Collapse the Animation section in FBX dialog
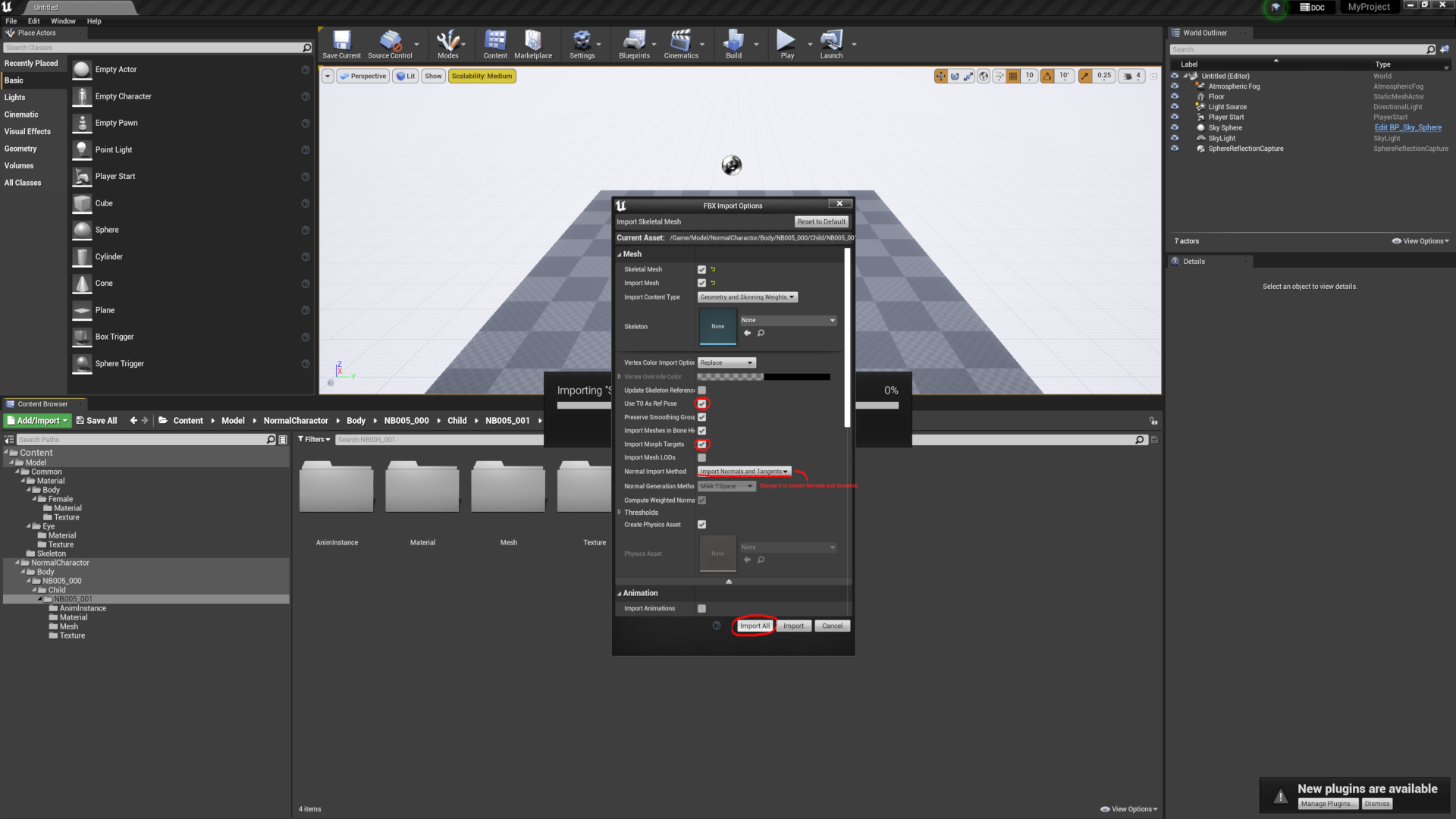The image size is (1456, 819). tap(620, 594)
